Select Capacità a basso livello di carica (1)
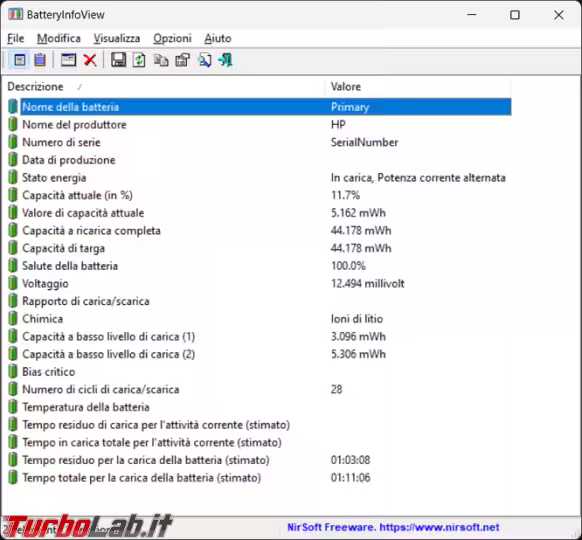The image size is (582, 540). [259, 336]
